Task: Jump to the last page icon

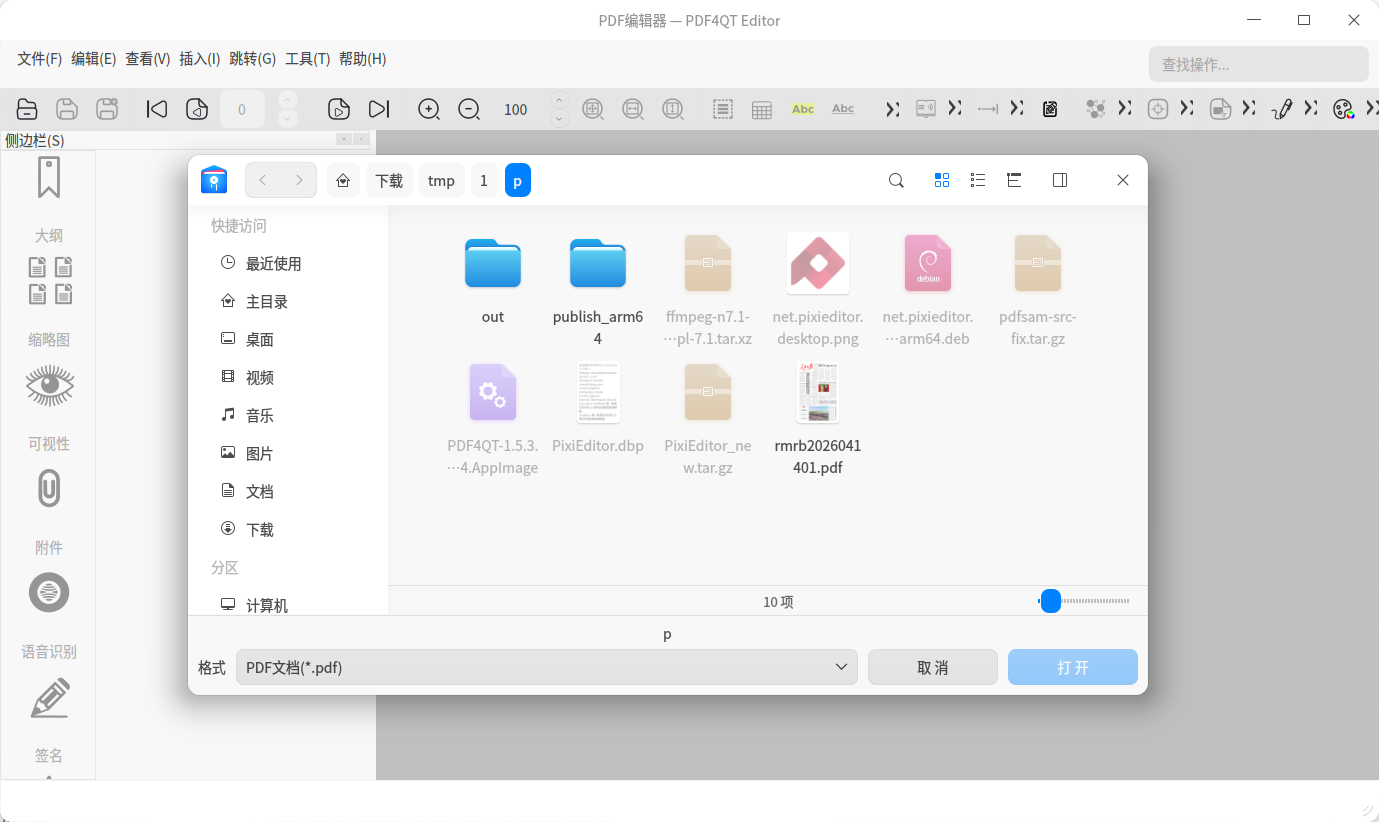Action: 379,109
